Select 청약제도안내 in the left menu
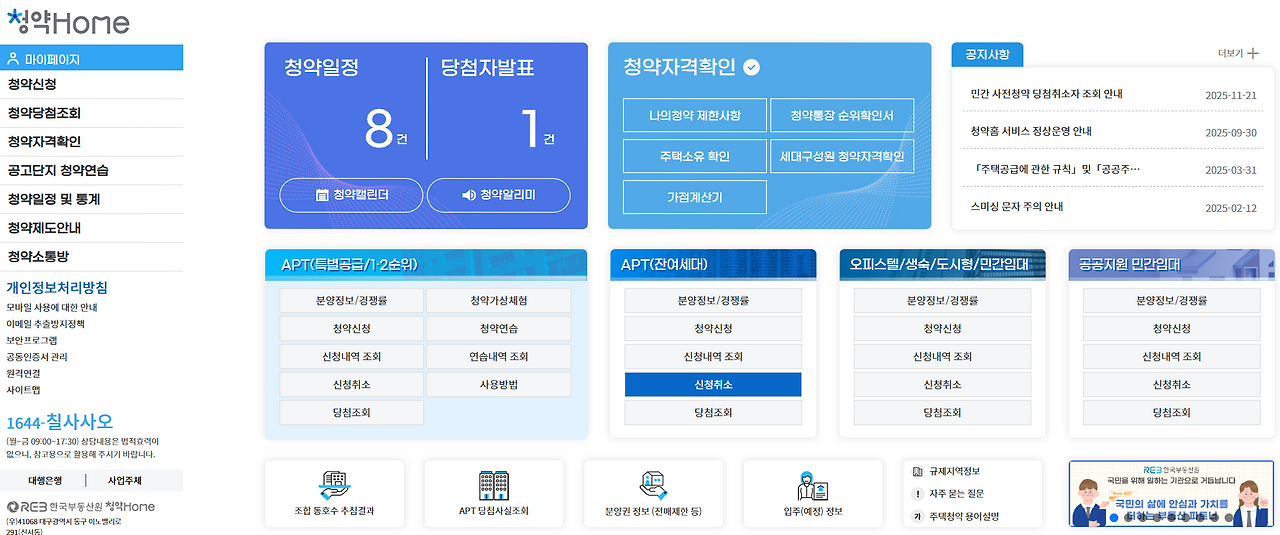1280x535 pixels. pyautogui.click(x=91, y=228)
